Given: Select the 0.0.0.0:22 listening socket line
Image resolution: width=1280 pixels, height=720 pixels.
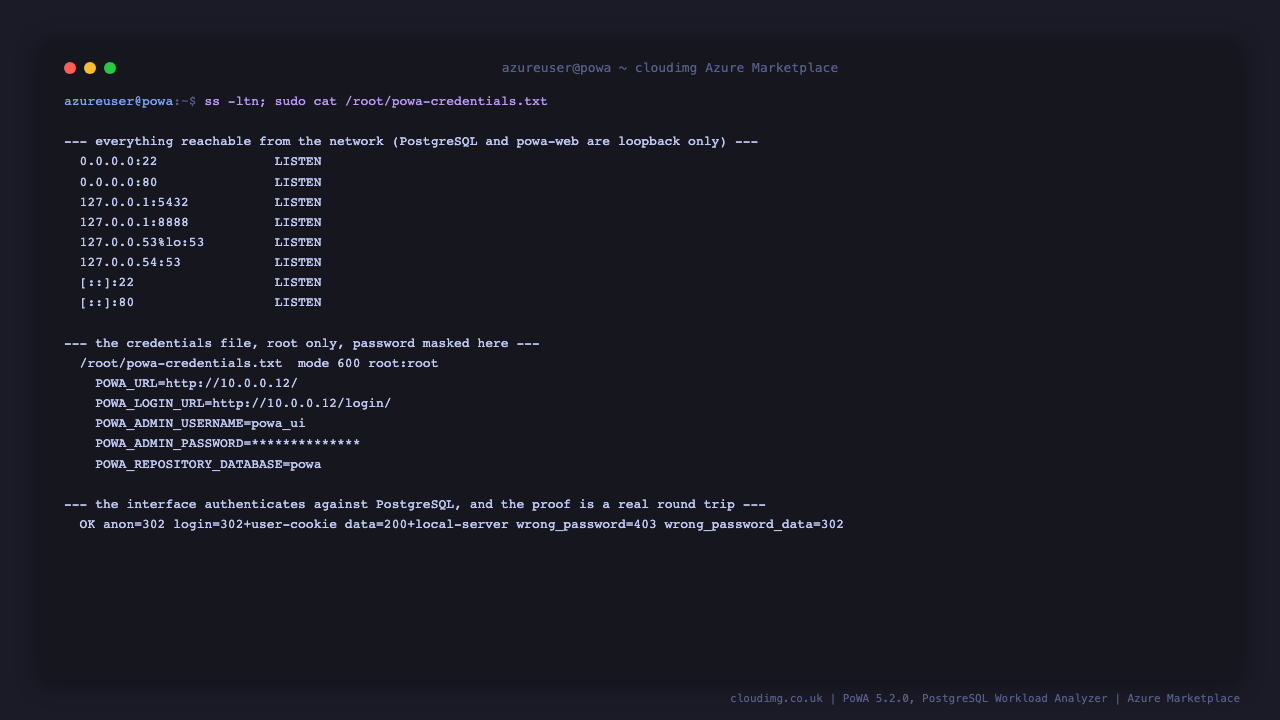Looking at the screenshot, I should (x=201, y=161).
